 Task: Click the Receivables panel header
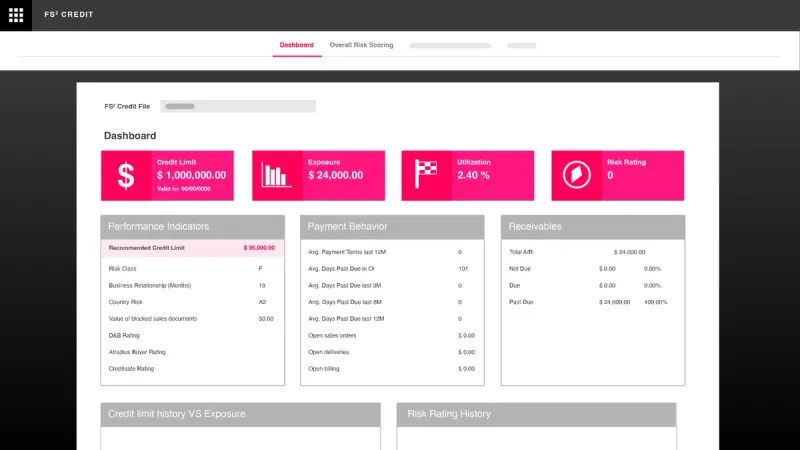[593, 227]
